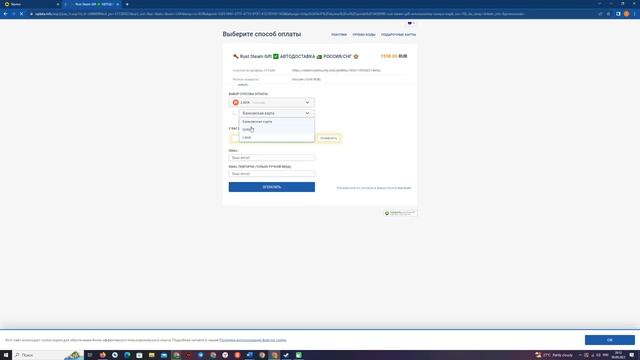Viewport: 640px width, 360px height.
Task: Click the merchant trust badge below the form
Action: click(x=400, y=213)
